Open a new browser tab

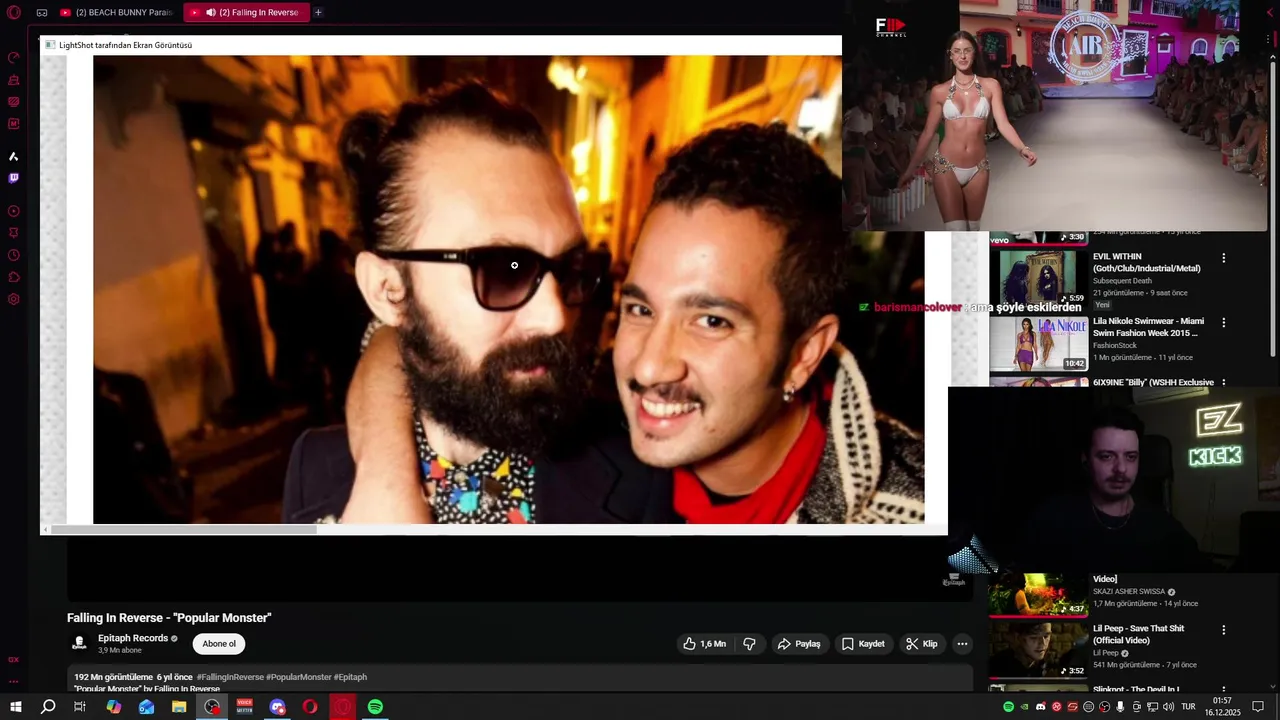click(x=318, y=13)
